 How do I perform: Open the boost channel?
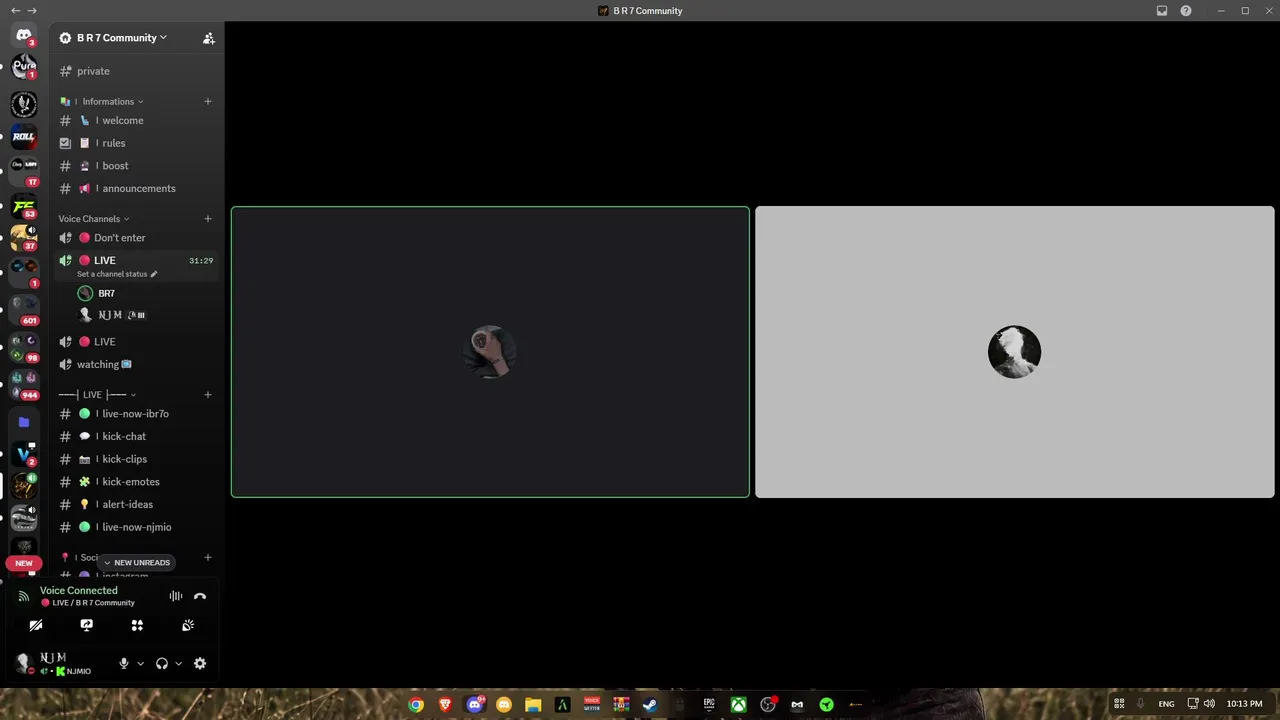tap(137, 166)
